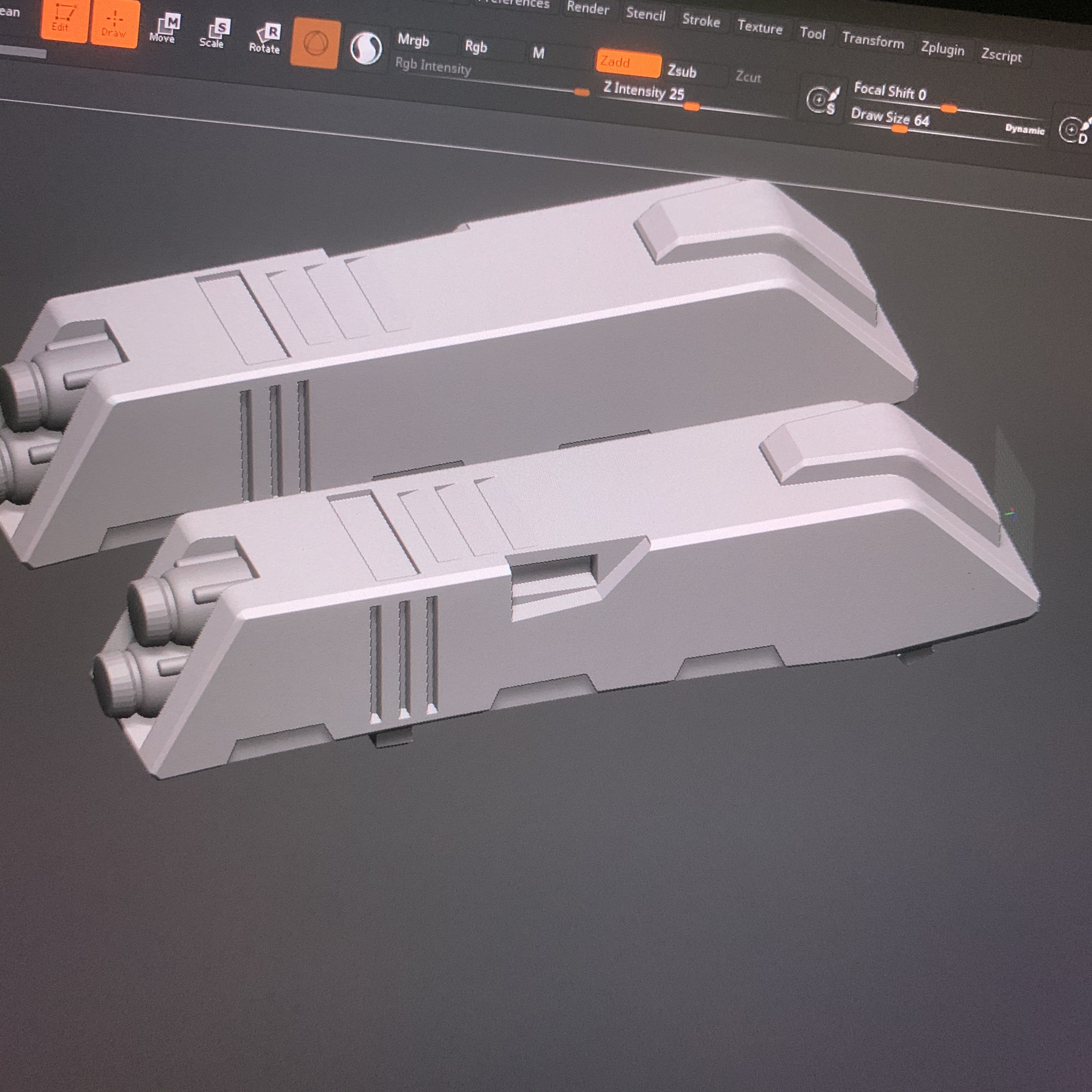Open the Zscript menu
Screen dimensions: 1092x1092
pos(1002,55)
